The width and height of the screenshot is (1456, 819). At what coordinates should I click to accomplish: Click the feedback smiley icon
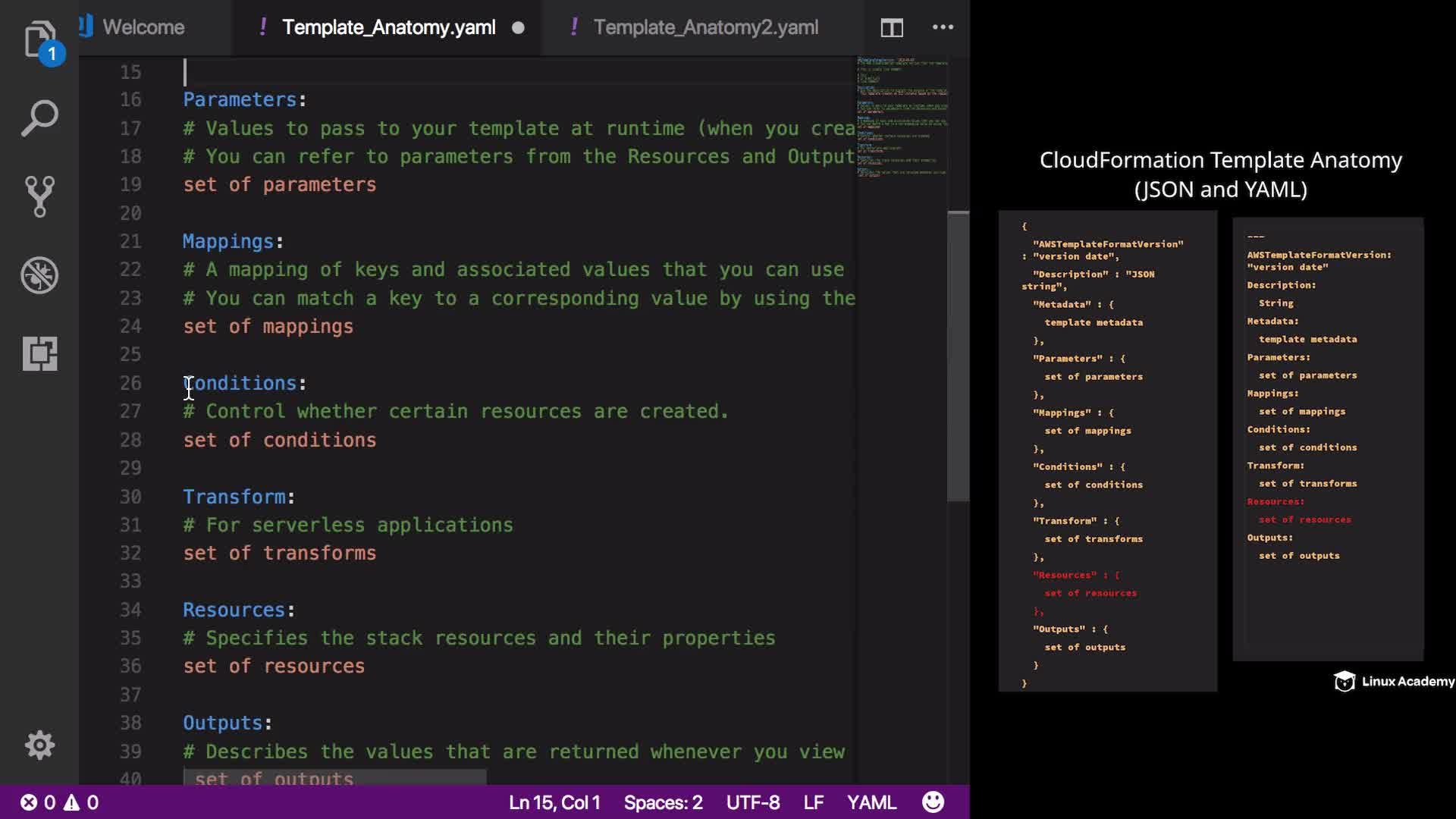click(933, 802)
